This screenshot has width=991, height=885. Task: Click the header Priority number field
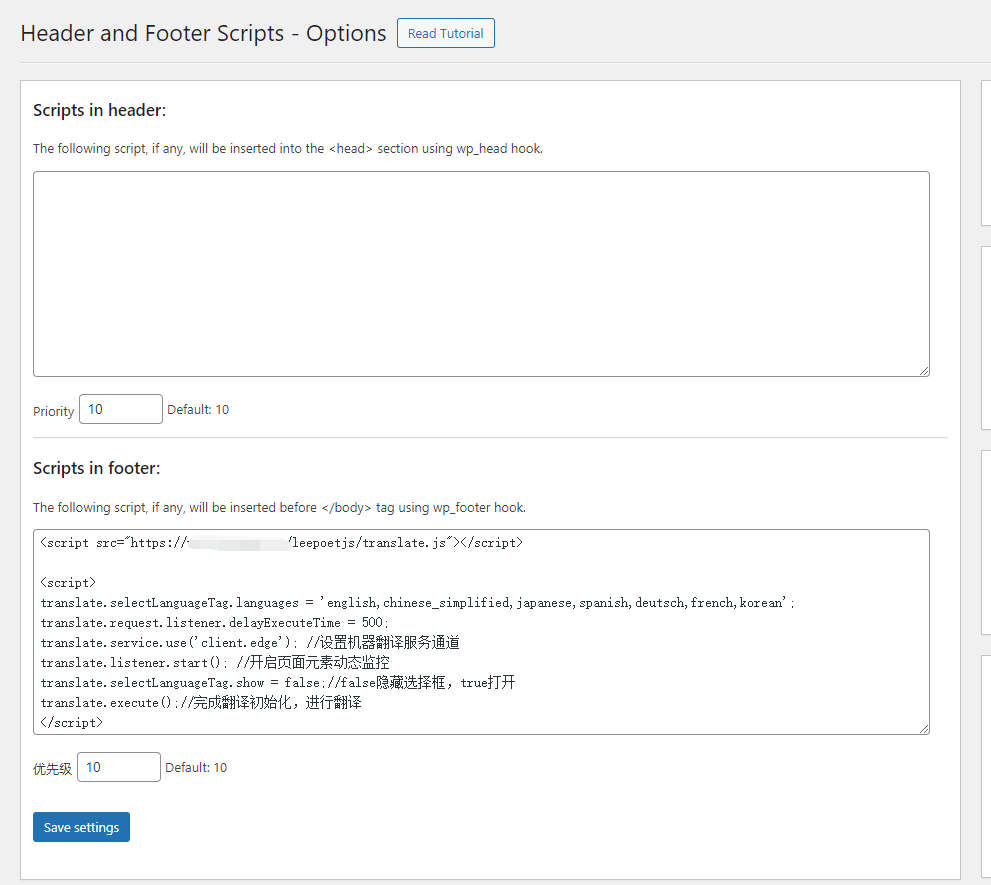(x=120, y=409)
